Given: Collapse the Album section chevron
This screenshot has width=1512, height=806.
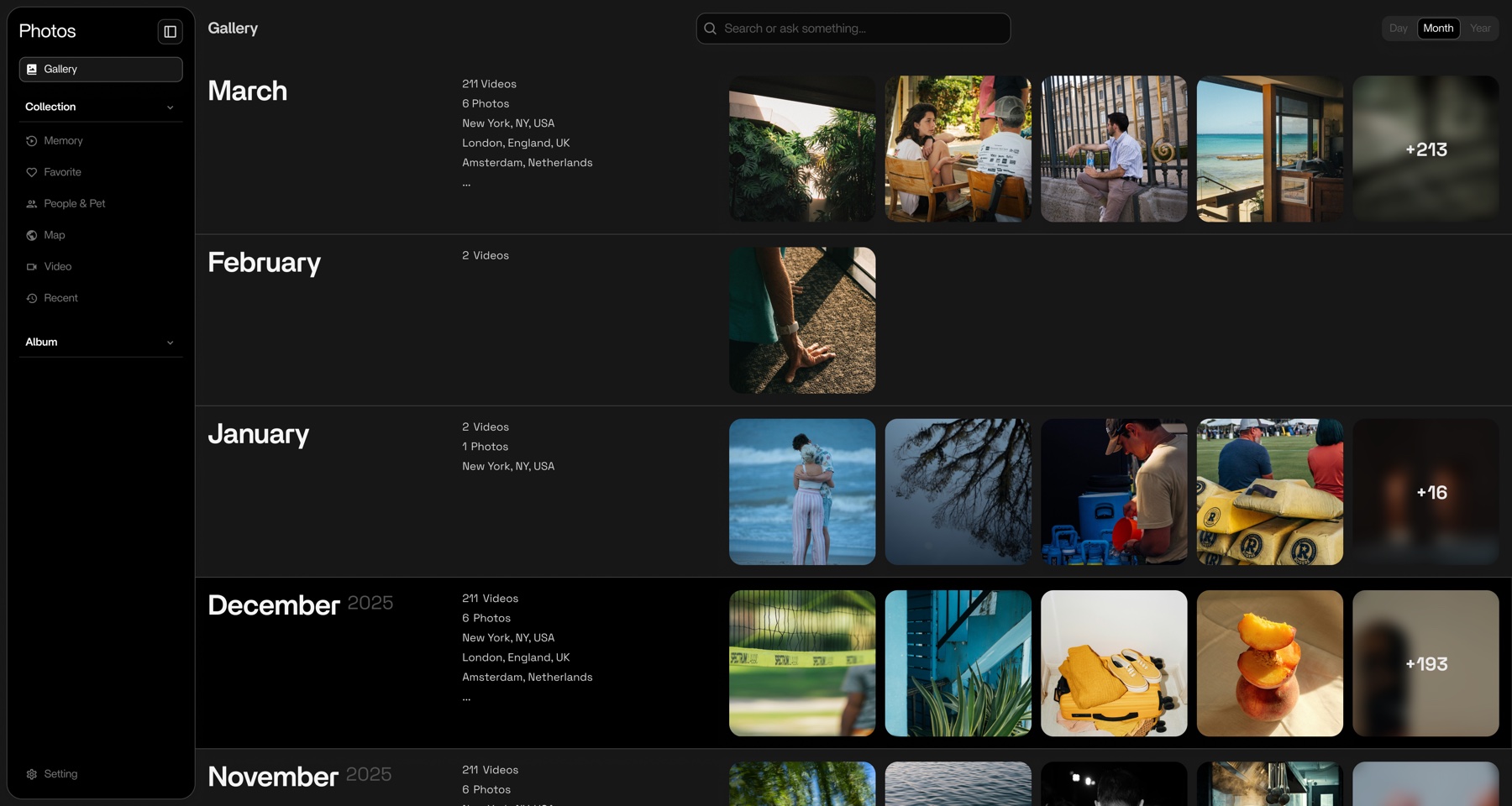Looking at the screenshot, I should 171,343.
